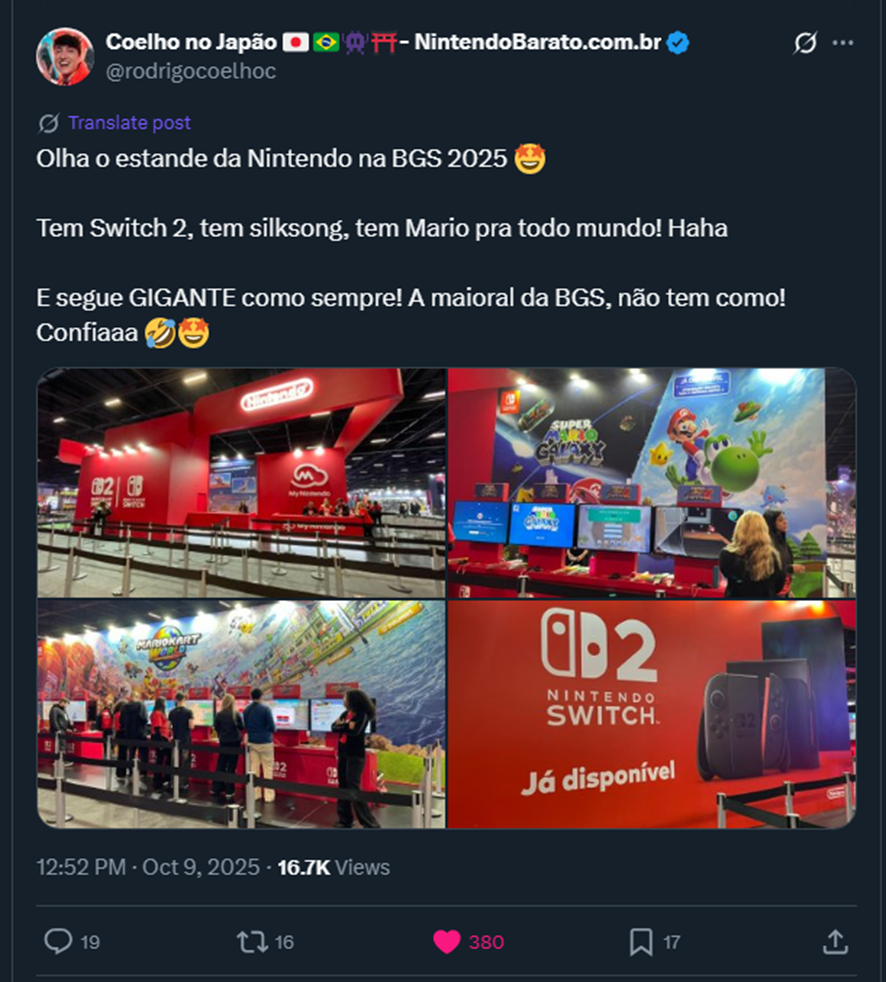
Task: Click the 12:52 PM Oct 9 timestamp
Action: point(148,867)
